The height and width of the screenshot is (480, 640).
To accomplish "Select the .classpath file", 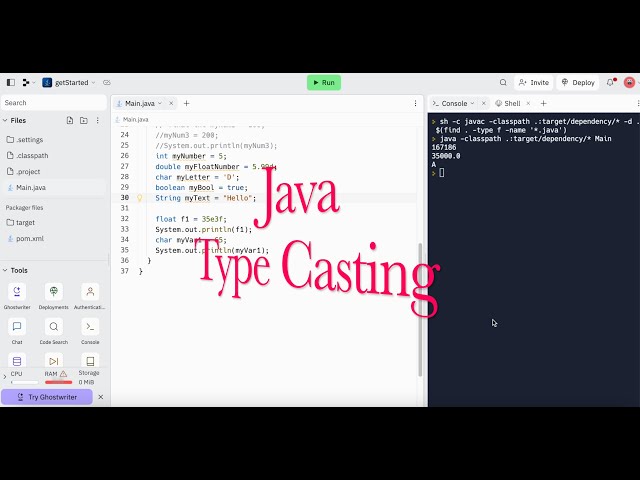I will coord(54,156).
